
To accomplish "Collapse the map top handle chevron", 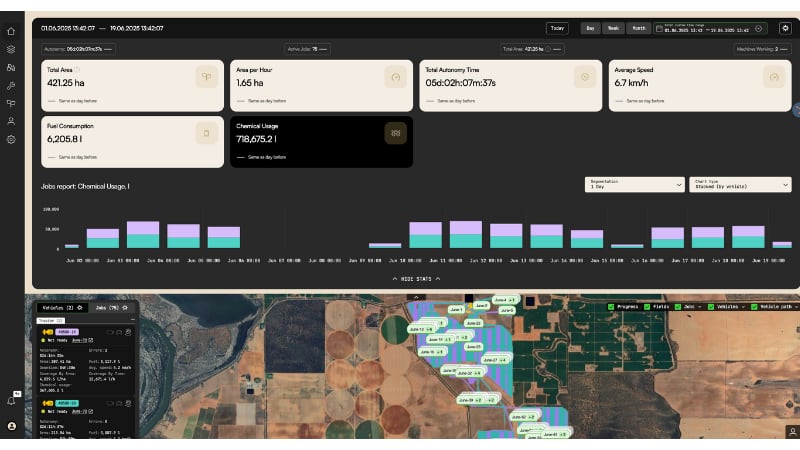I will pyautogui.click(x=416, y=297).
